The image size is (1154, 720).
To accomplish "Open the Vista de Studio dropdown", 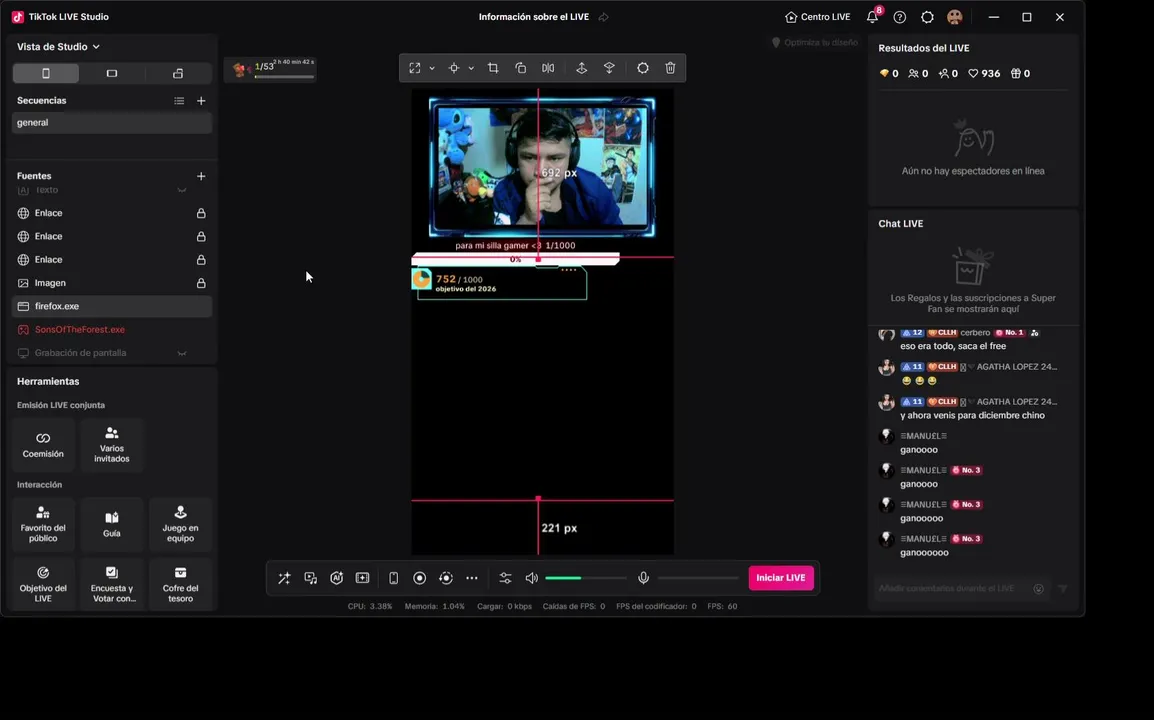I will click(x=58, y=46).
